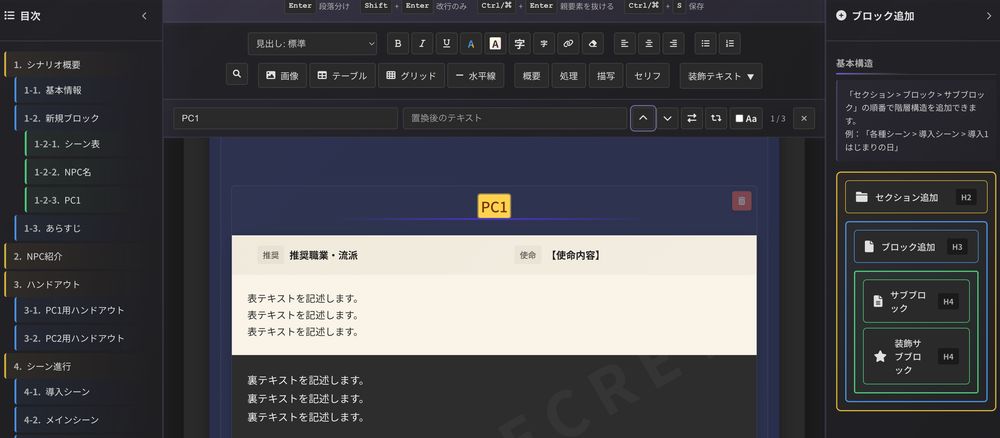Center align the text

(649, 43)
